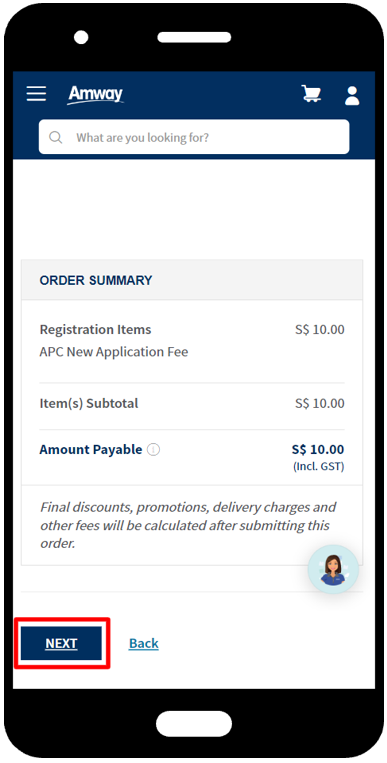The image size is (387, 763).
Task: Select the ORDER SUMMARY header
Action: click(x=96, y=280)
